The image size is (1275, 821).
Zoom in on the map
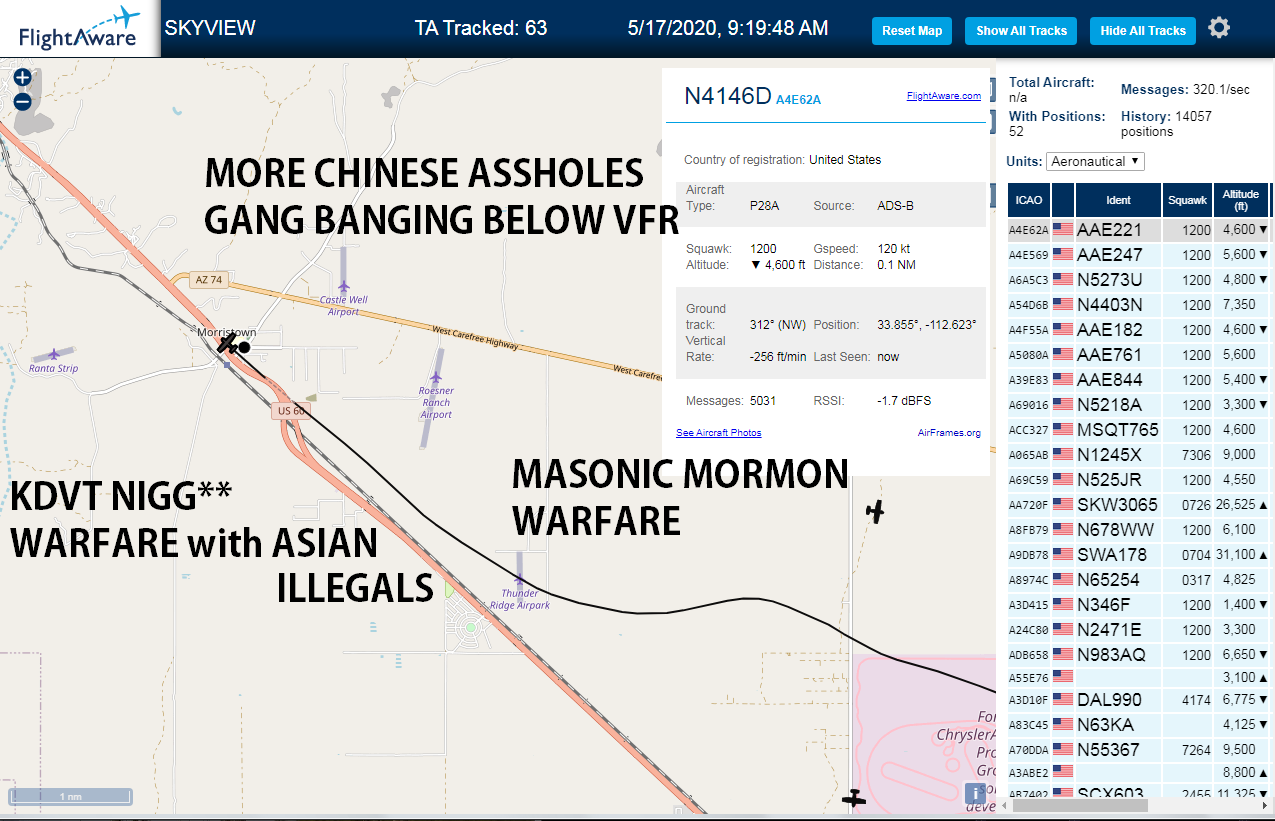pyautogui.click(x=22, y=77)
